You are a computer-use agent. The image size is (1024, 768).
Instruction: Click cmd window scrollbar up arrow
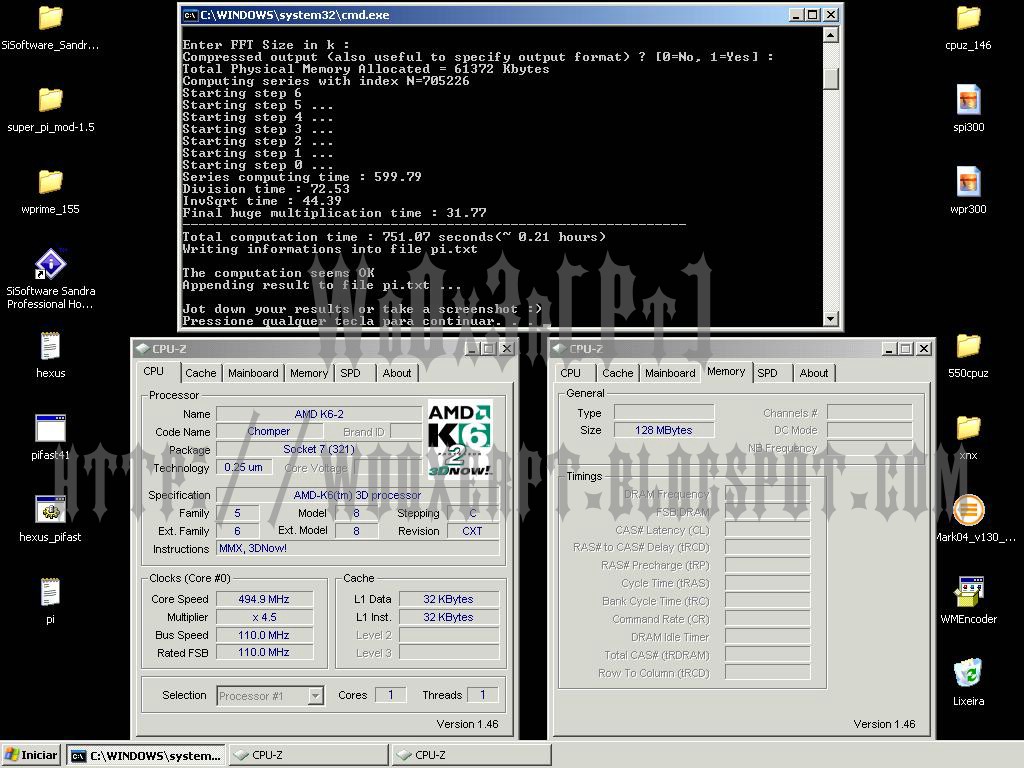[831, 35]
